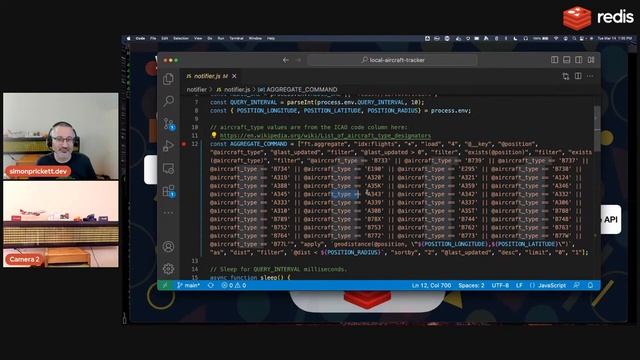640x360 pixels.
Task: Toggle the secondary side bar layout button
Action: (579, 60)
